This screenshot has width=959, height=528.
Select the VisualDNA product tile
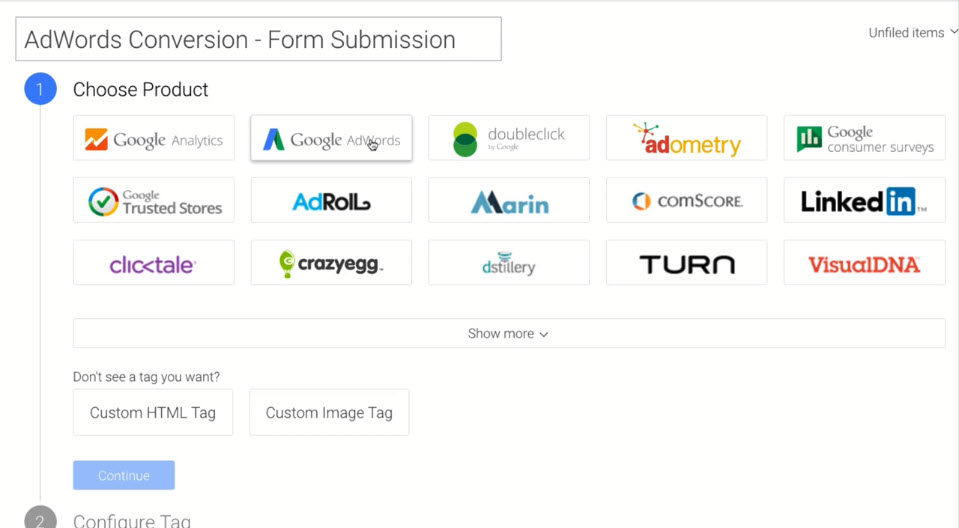(x=864, y=263)
